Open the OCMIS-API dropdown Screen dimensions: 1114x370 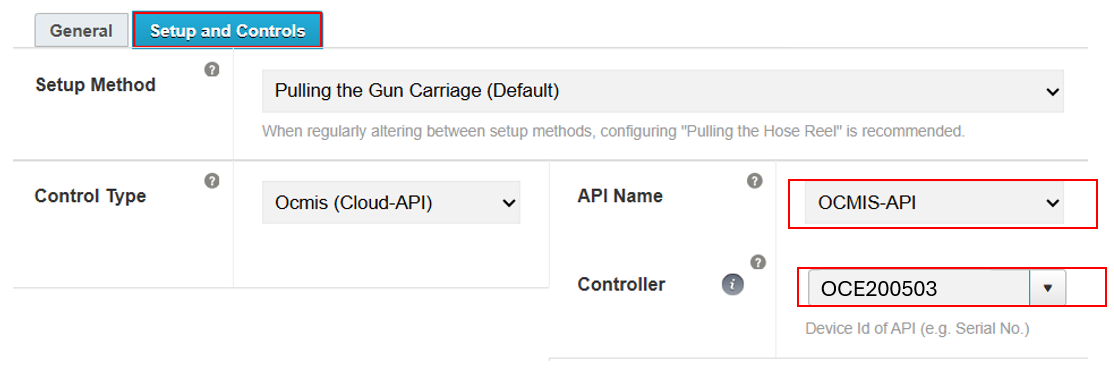point(934,202)
